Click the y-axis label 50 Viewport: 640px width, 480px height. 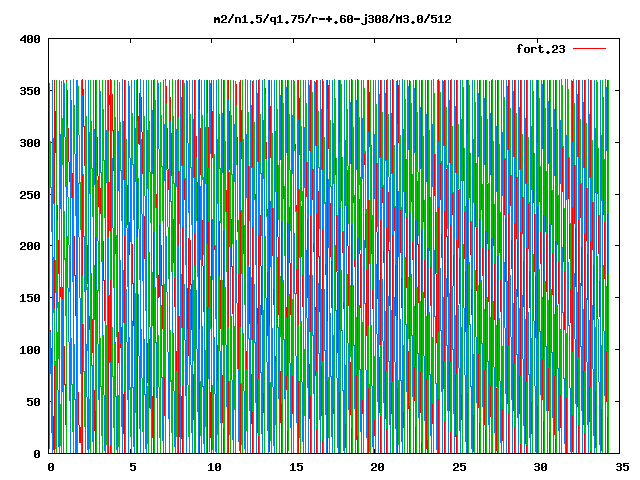[x=34, y=402]
